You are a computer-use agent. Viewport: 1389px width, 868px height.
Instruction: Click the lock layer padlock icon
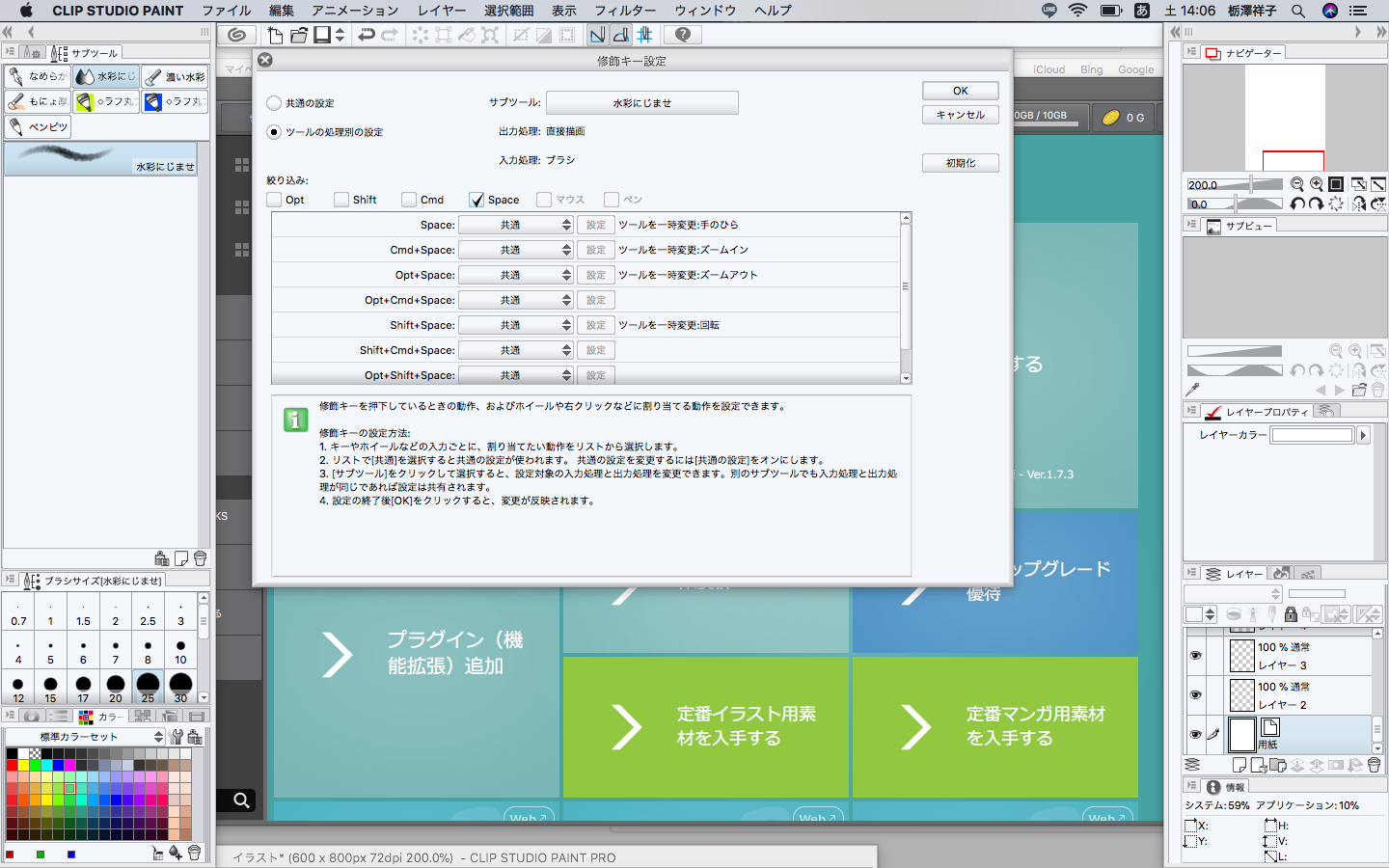(x=1291, y=614)
